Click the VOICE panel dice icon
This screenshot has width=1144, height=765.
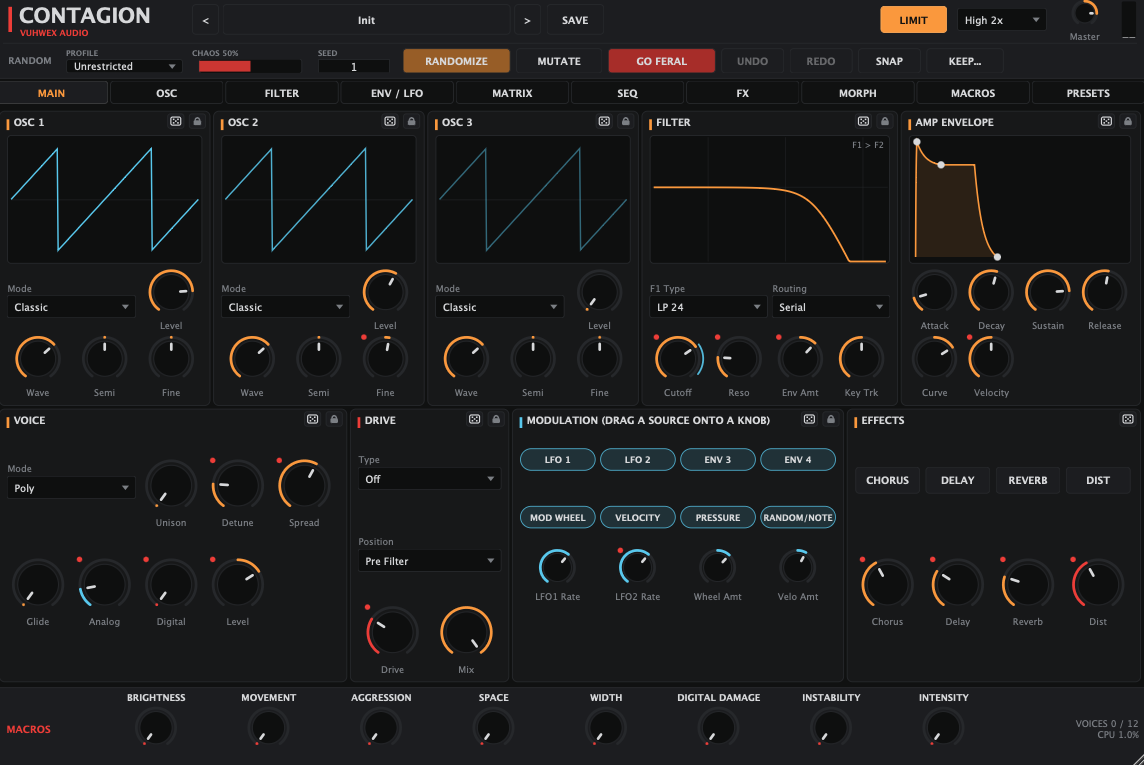pos(312,419)
